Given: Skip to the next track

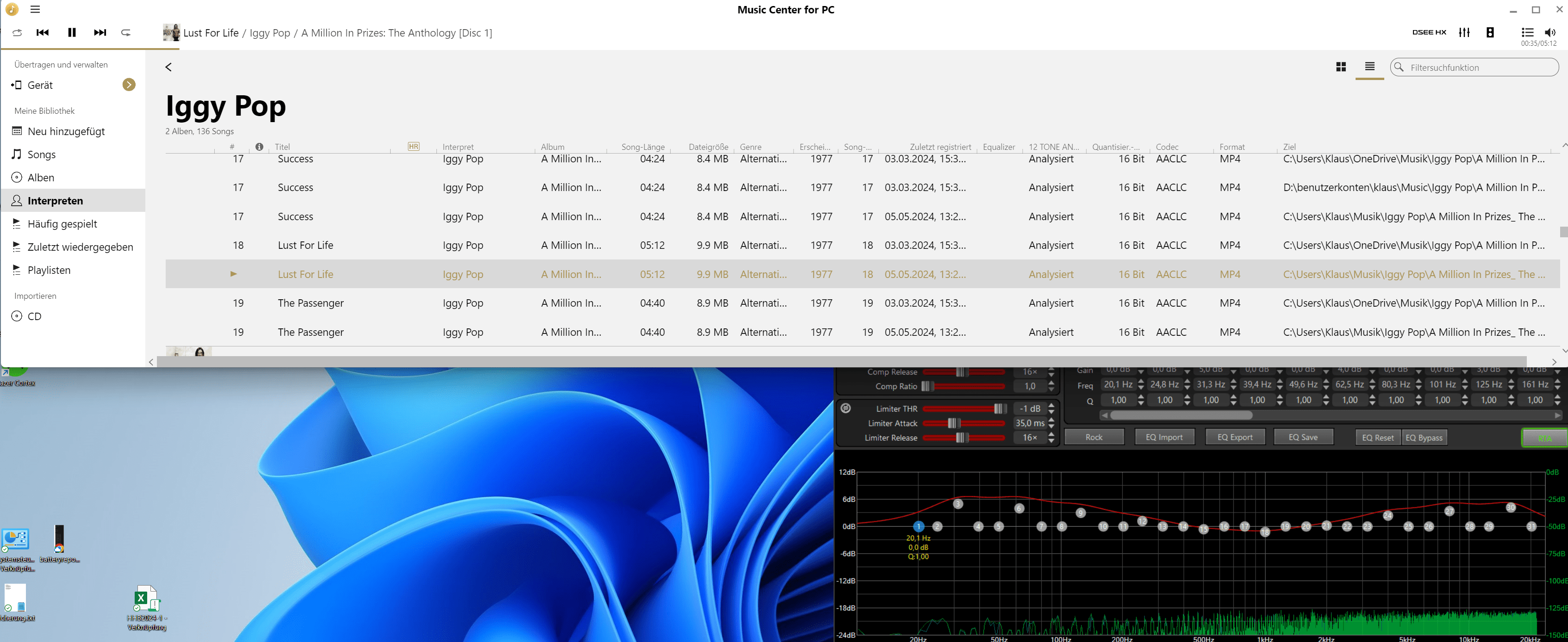Looking at the screenshot, I should (100, 32).
